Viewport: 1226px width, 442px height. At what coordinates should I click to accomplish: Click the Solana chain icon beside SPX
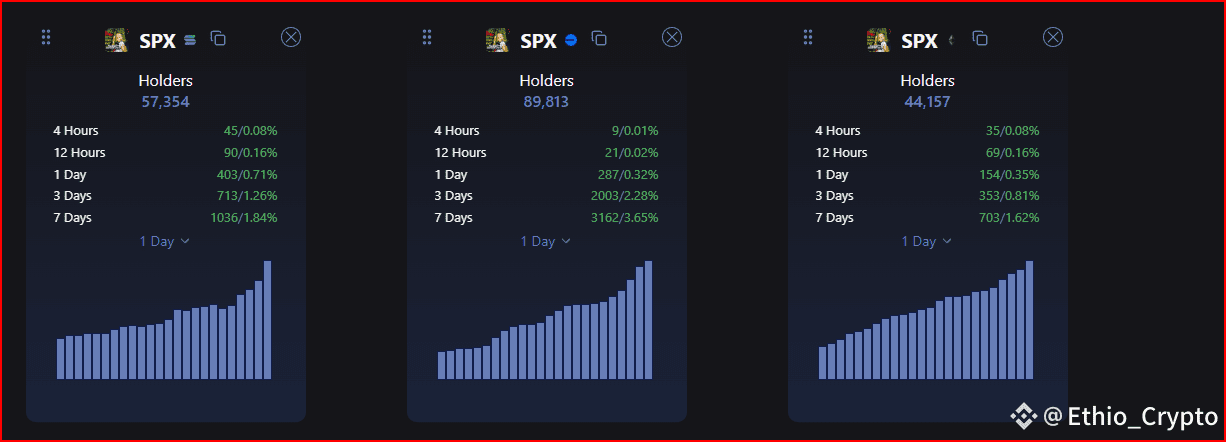tap(191, 40)
